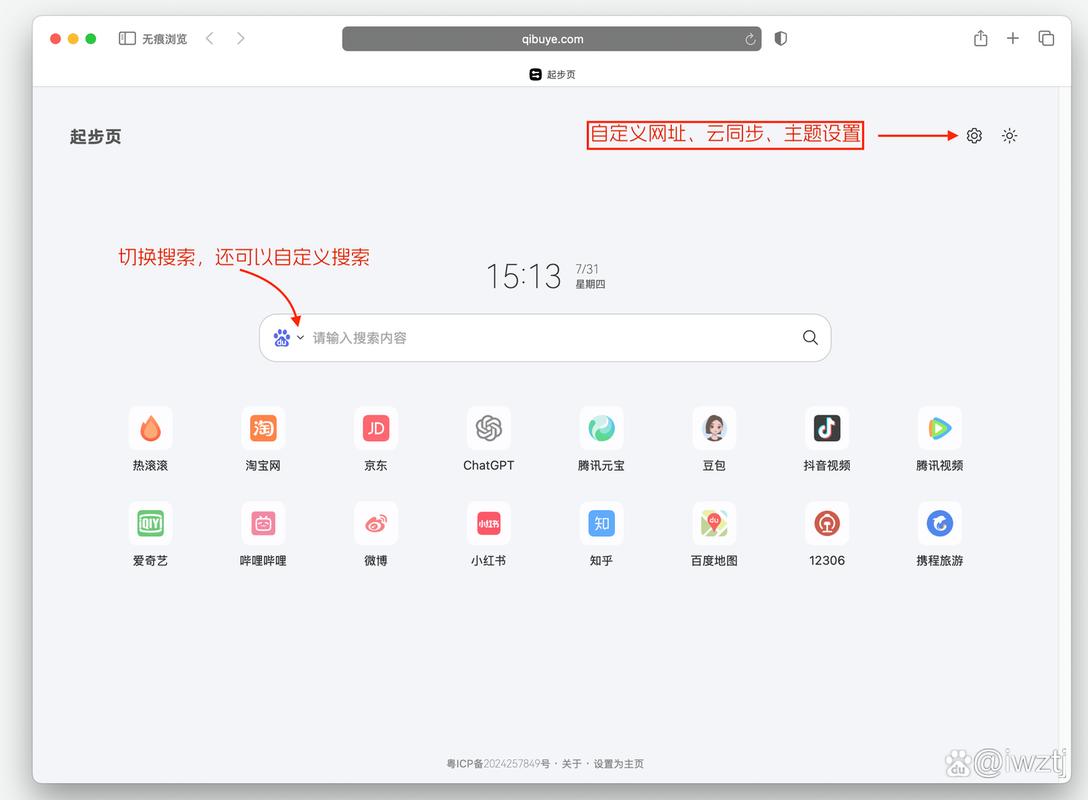Click the 起步页 page title
The image size is (1088, 800).
click(95, 137)
